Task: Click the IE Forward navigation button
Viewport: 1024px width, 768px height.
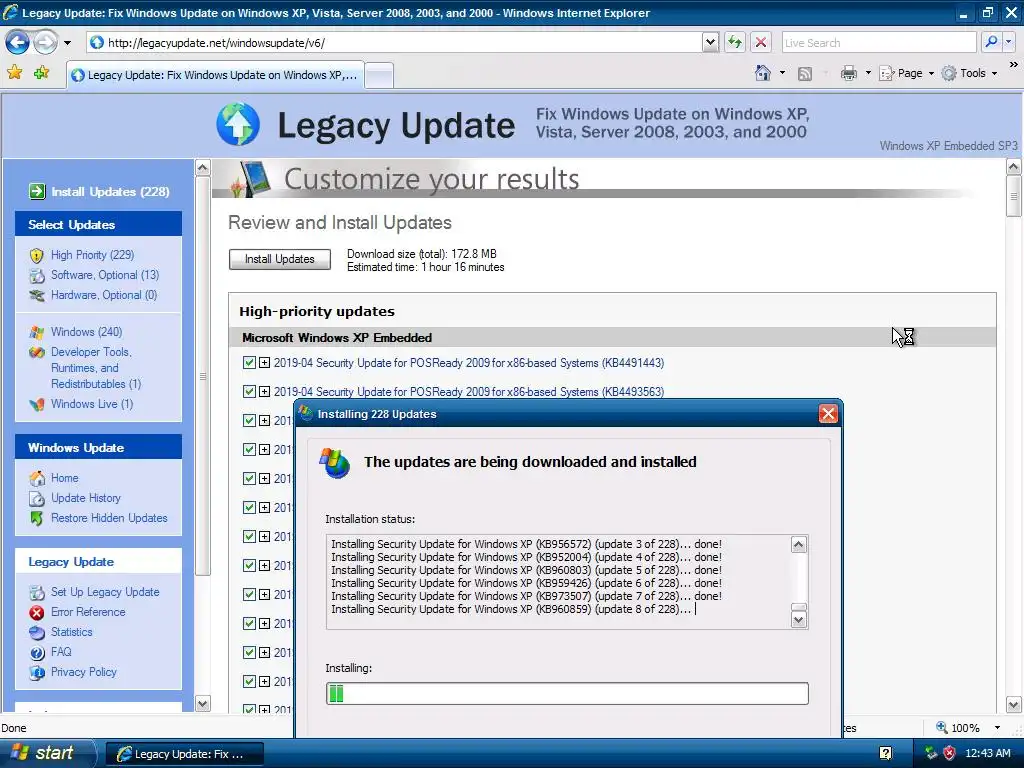Action: (x=45, y=43)
